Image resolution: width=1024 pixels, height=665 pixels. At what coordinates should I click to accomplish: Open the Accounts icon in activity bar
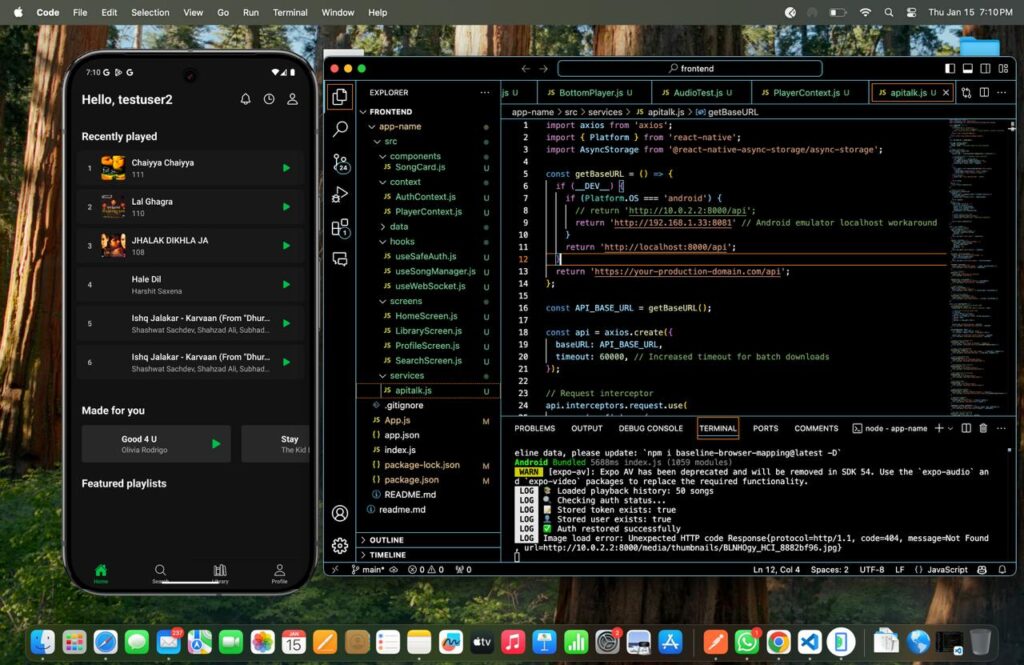[x=340, y=513]
